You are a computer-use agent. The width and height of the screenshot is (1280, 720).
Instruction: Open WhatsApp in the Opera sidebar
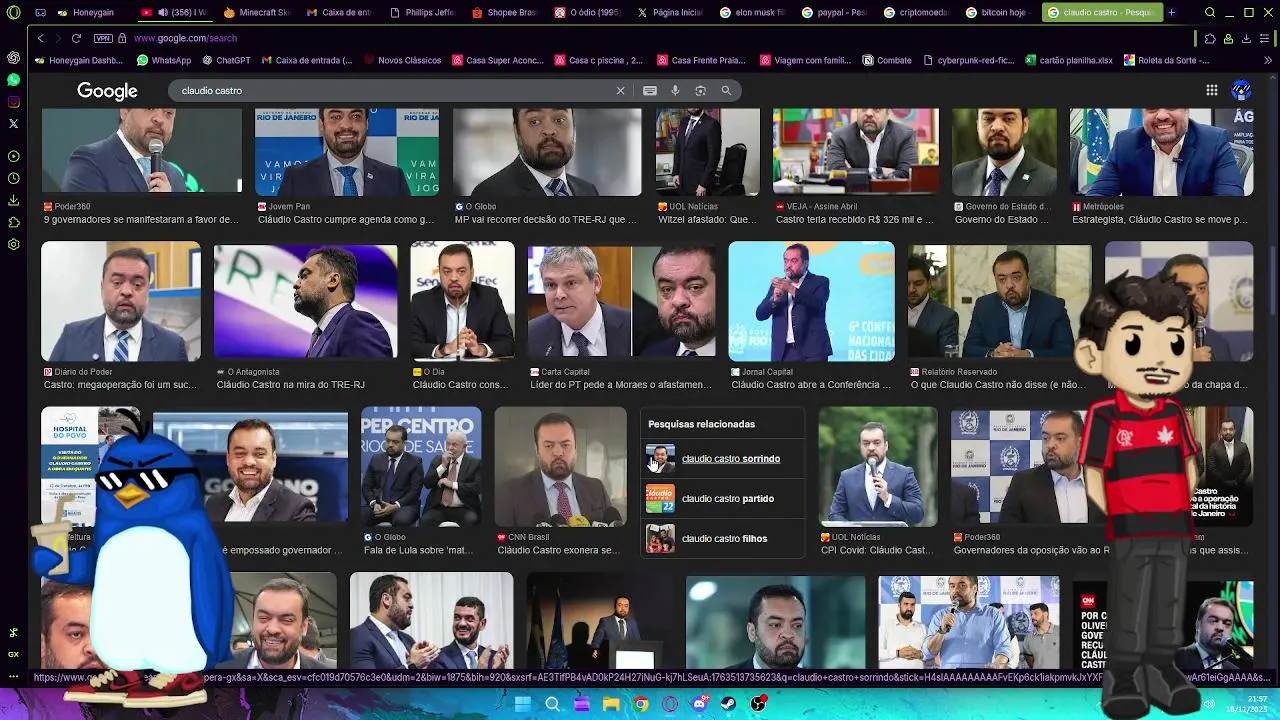point(13,79)
